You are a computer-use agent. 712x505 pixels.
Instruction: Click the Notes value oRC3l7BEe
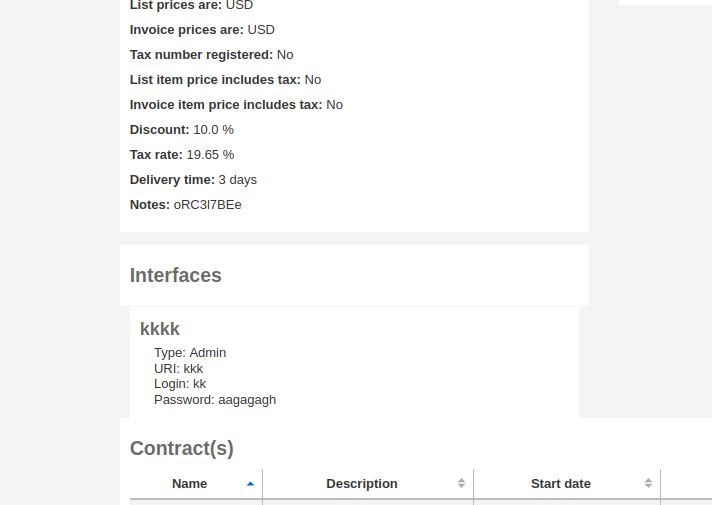207,205
